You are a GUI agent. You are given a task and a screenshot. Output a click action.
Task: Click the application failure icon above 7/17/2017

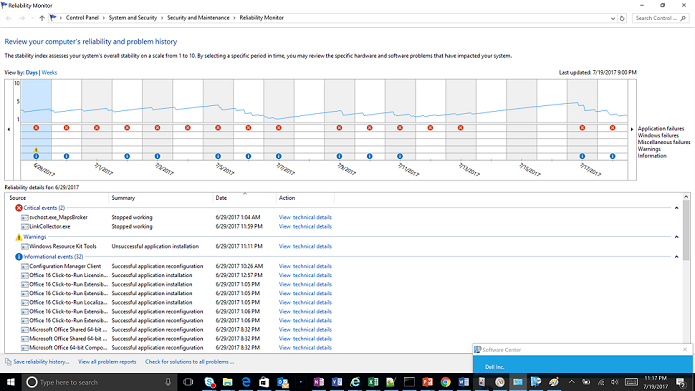pyautogui.click(x=582, y=128)
